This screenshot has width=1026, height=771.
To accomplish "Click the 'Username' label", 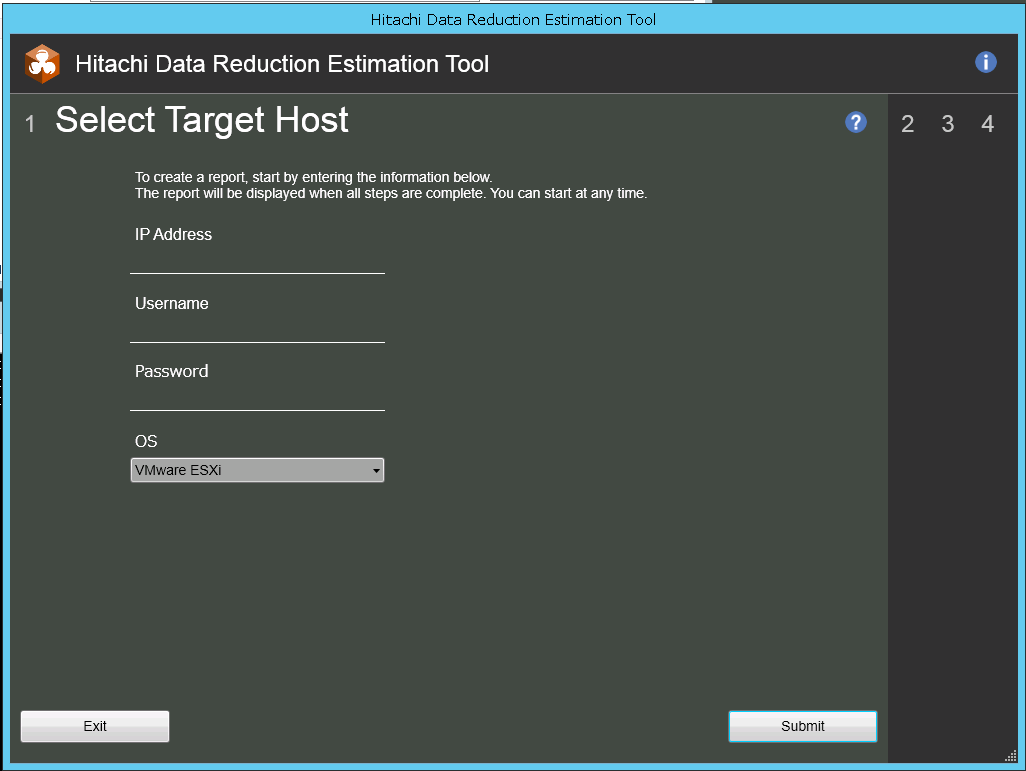I will tap(171, 303).
